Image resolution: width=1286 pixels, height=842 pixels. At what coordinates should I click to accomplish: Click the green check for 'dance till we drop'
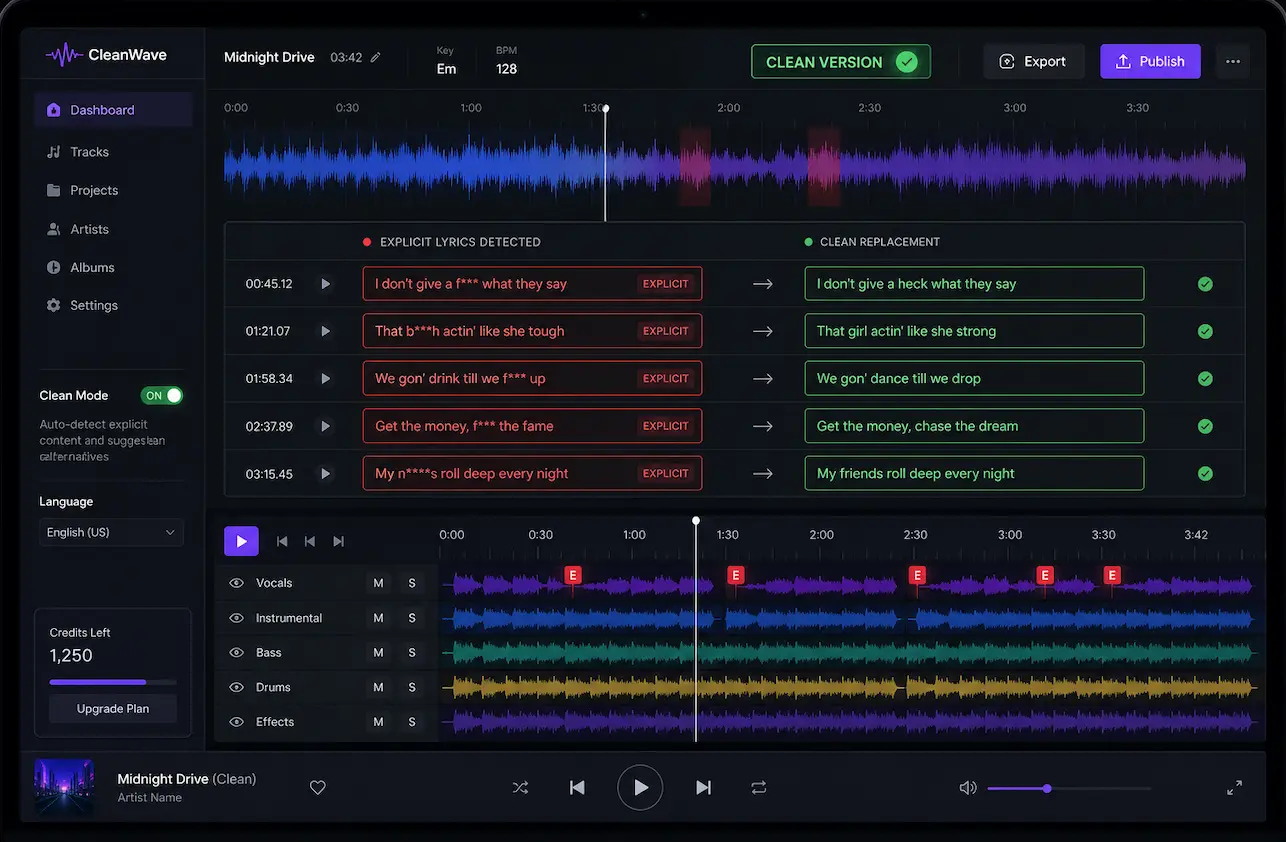coord(1205,379)
